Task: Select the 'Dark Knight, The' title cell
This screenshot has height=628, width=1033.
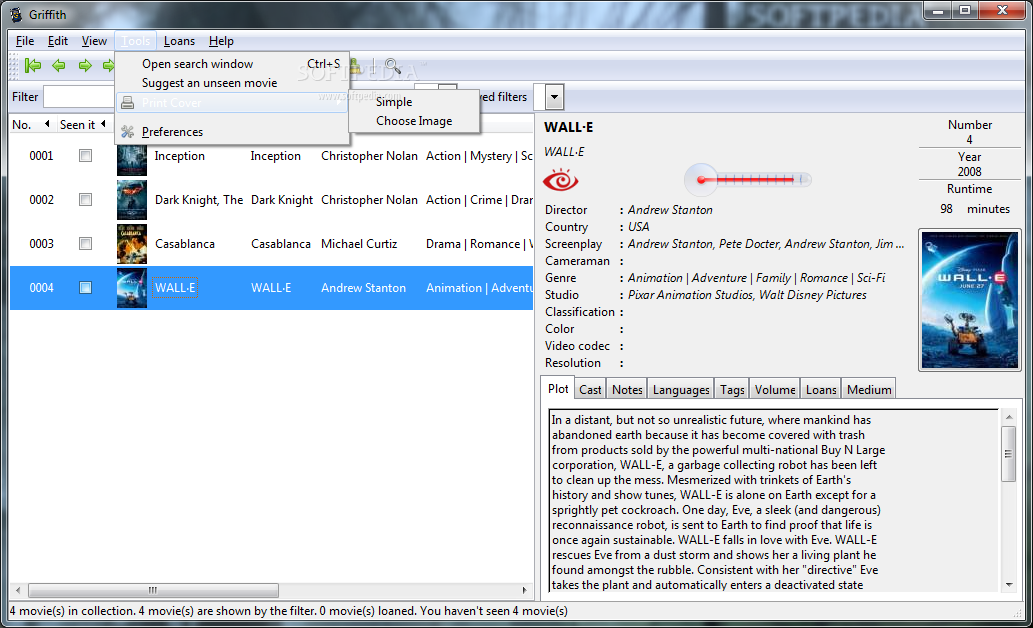Action: pos(199,200)
